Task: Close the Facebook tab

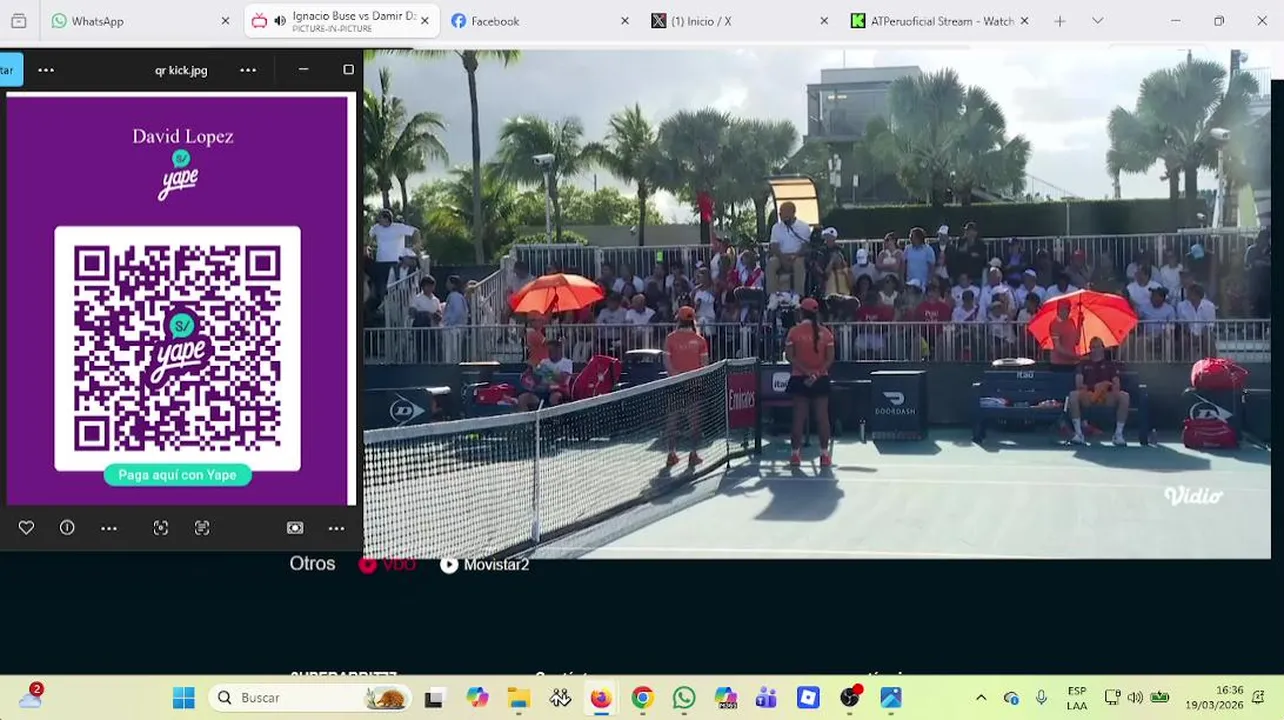Action: pyautogui.click(x=625, y=21)
